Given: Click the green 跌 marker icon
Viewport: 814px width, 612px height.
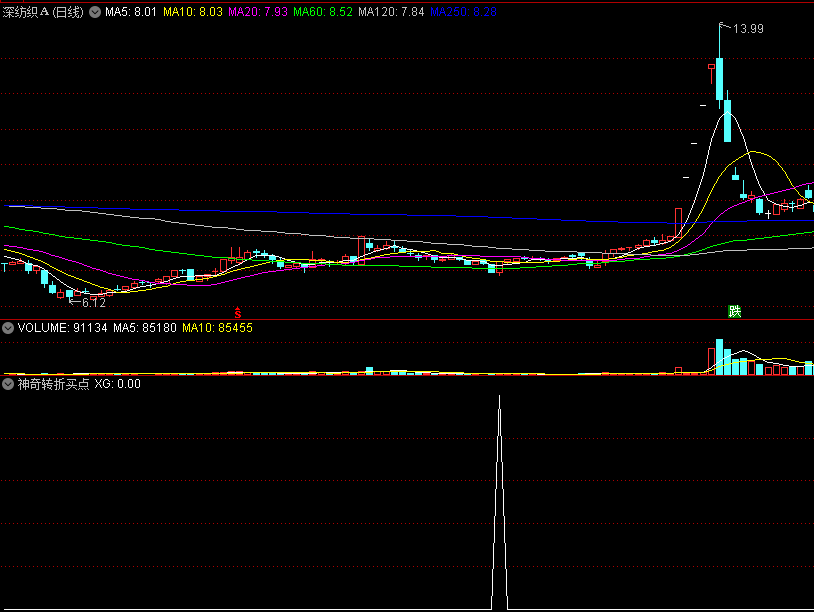Looking at the screenshot, I should (734, 311).
